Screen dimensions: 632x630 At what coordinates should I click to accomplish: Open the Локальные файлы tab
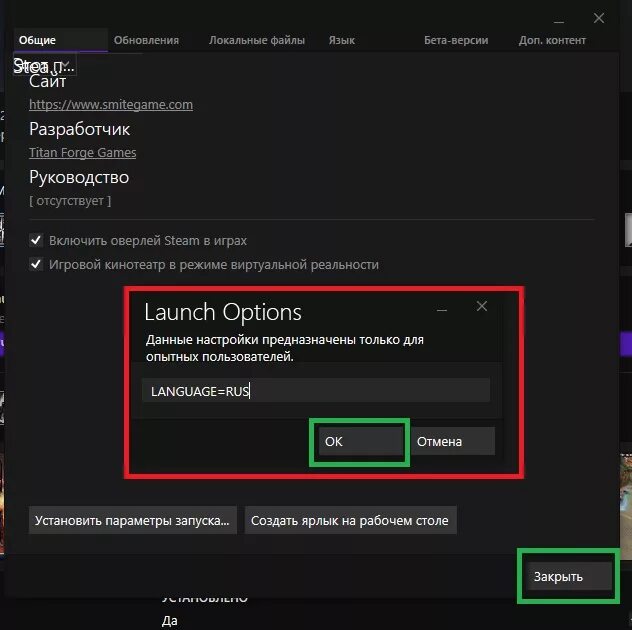[x=257, y=40]
